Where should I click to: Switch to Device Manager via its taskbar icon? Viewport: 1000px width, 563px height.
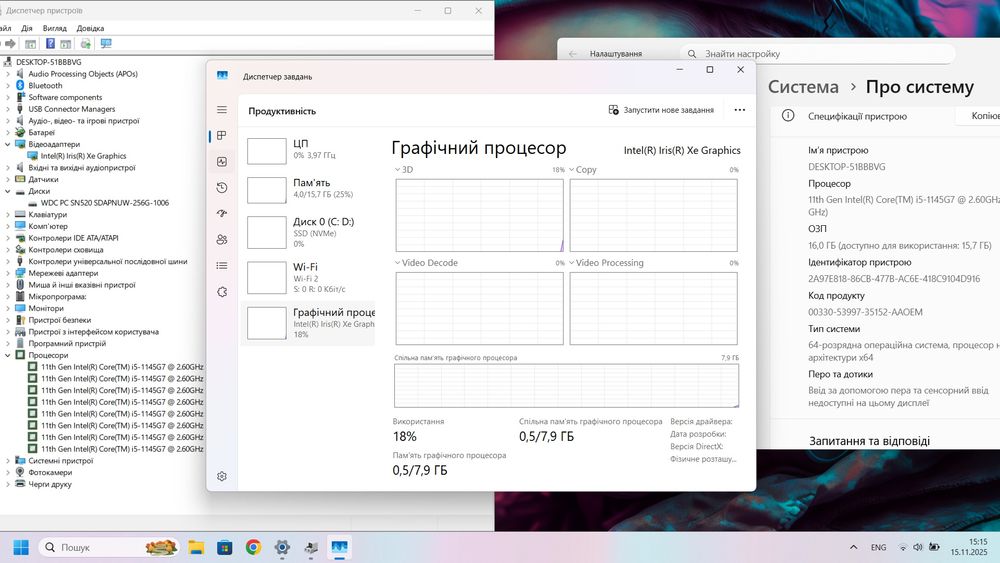coord(311,547)
